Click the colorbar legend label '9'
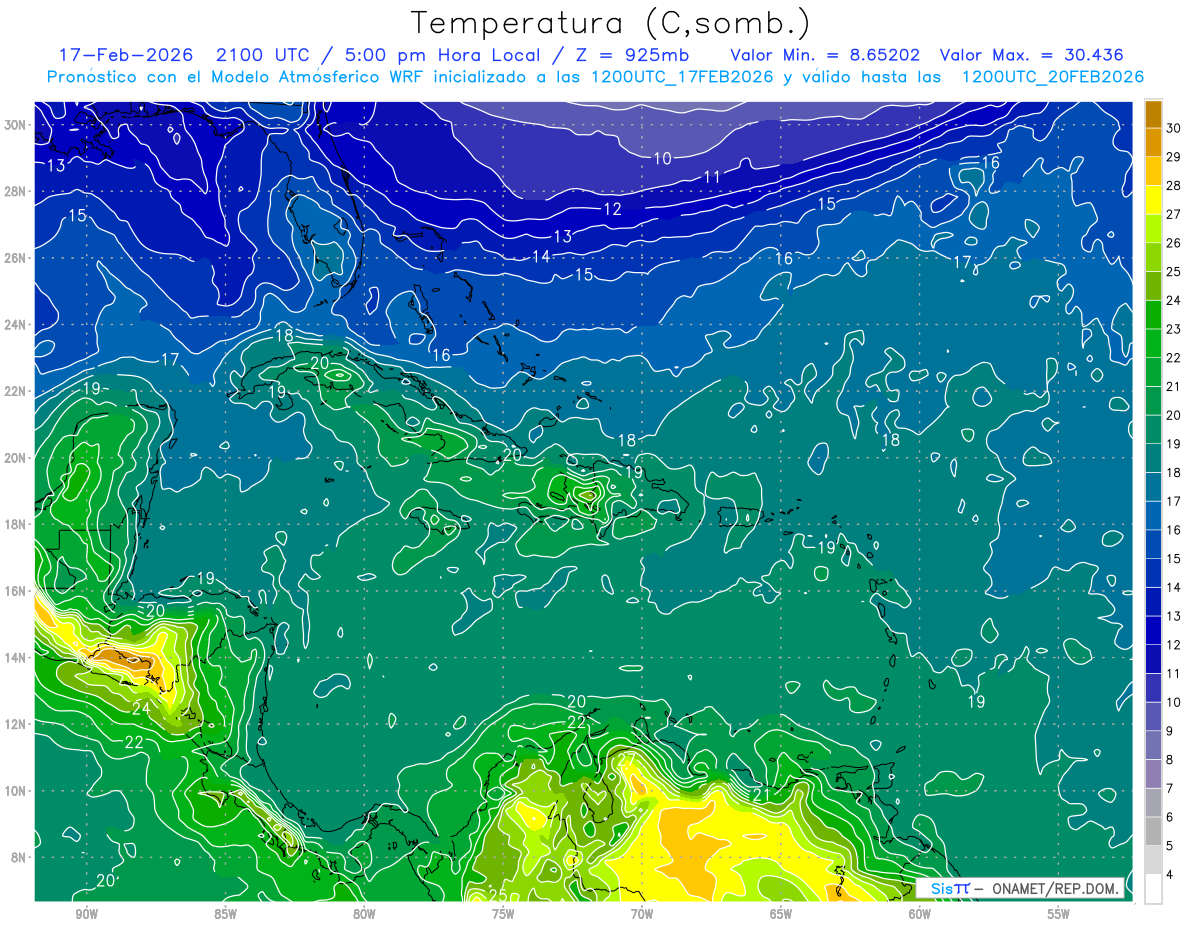The height and width of the screenshot is (927, 1200). tap(1171, 731)
